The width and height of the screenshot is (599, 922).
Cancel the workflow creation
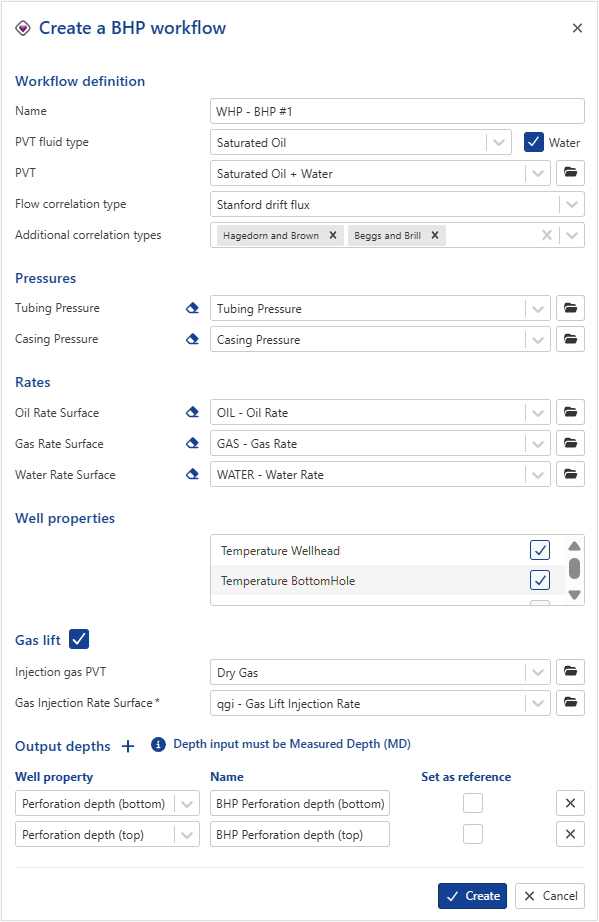point(550,896)
